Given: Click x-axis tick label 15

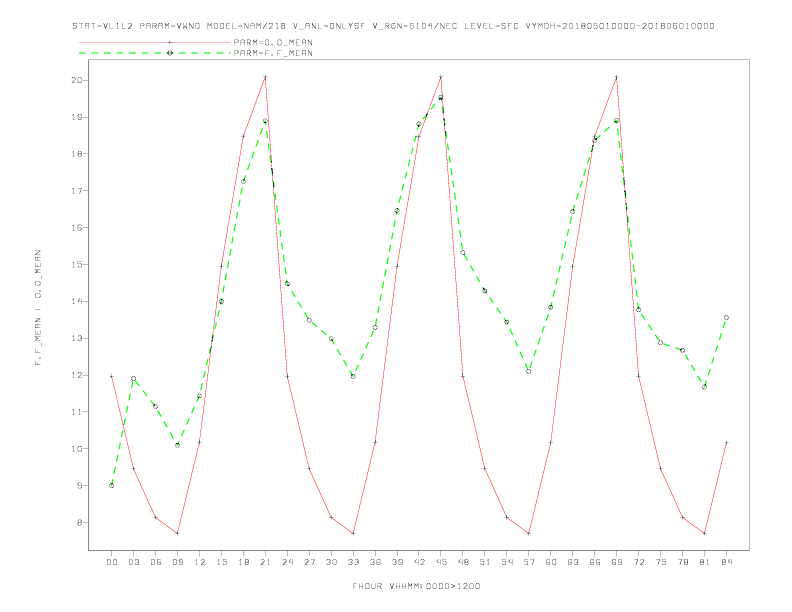Looking at the screenshot, I should click(x=221, y=562).
